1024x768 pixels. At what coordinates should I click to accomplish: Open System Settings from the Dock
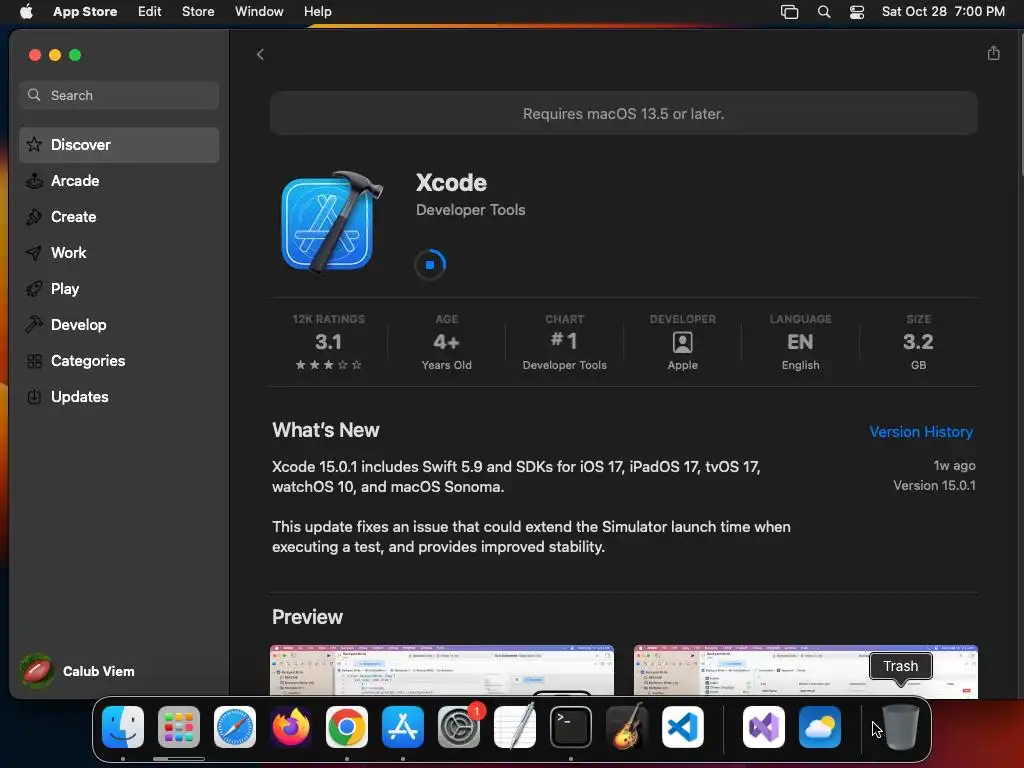click(459, 727)
